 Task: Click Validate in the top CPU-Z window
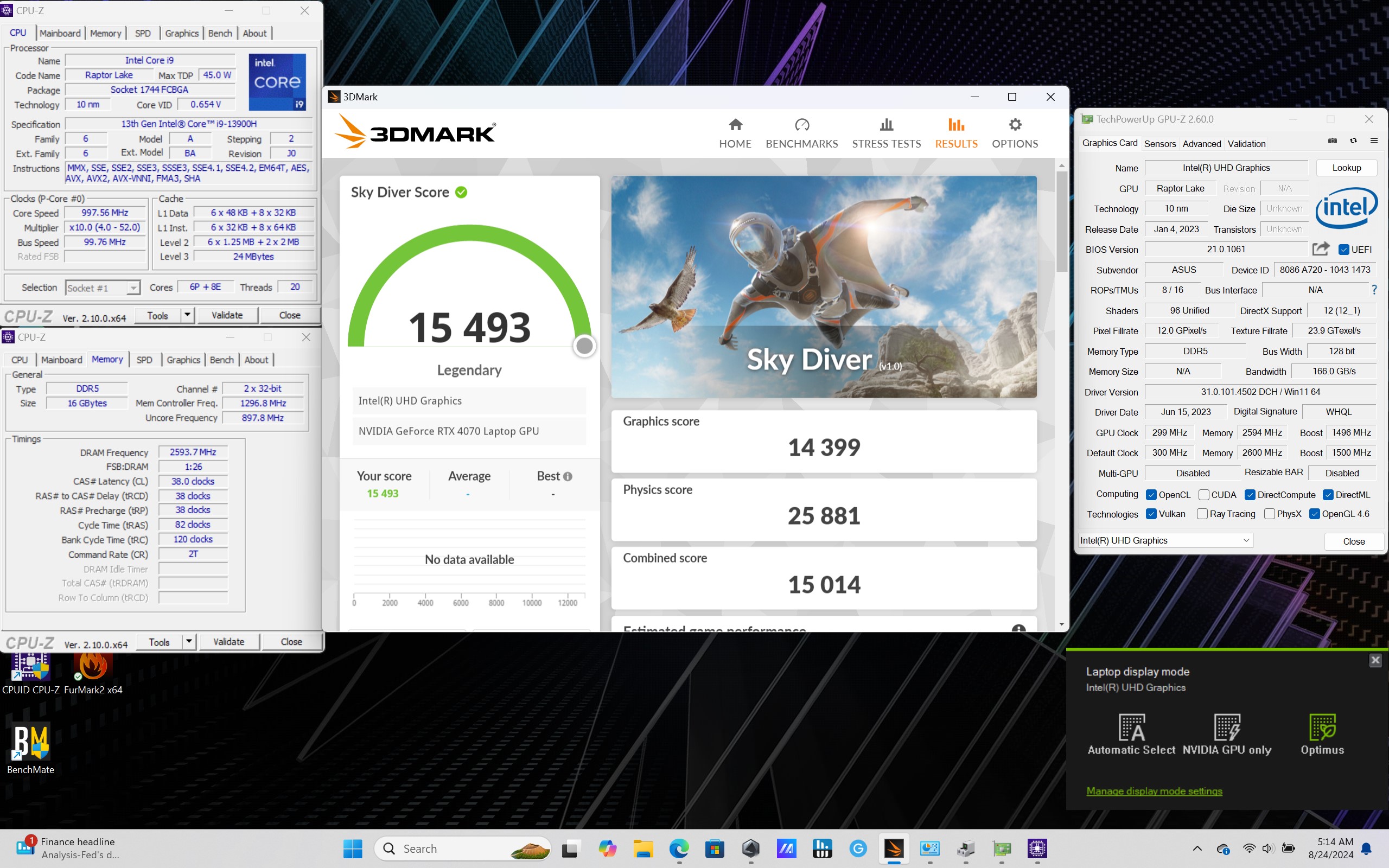click(227, 315)
